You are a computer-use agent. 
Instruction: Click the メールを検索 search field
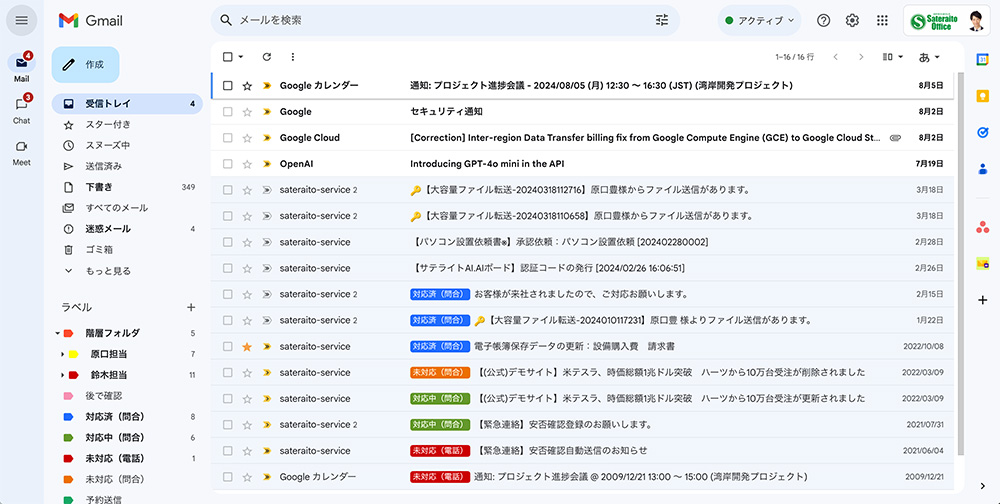click(x=445, y=20)
